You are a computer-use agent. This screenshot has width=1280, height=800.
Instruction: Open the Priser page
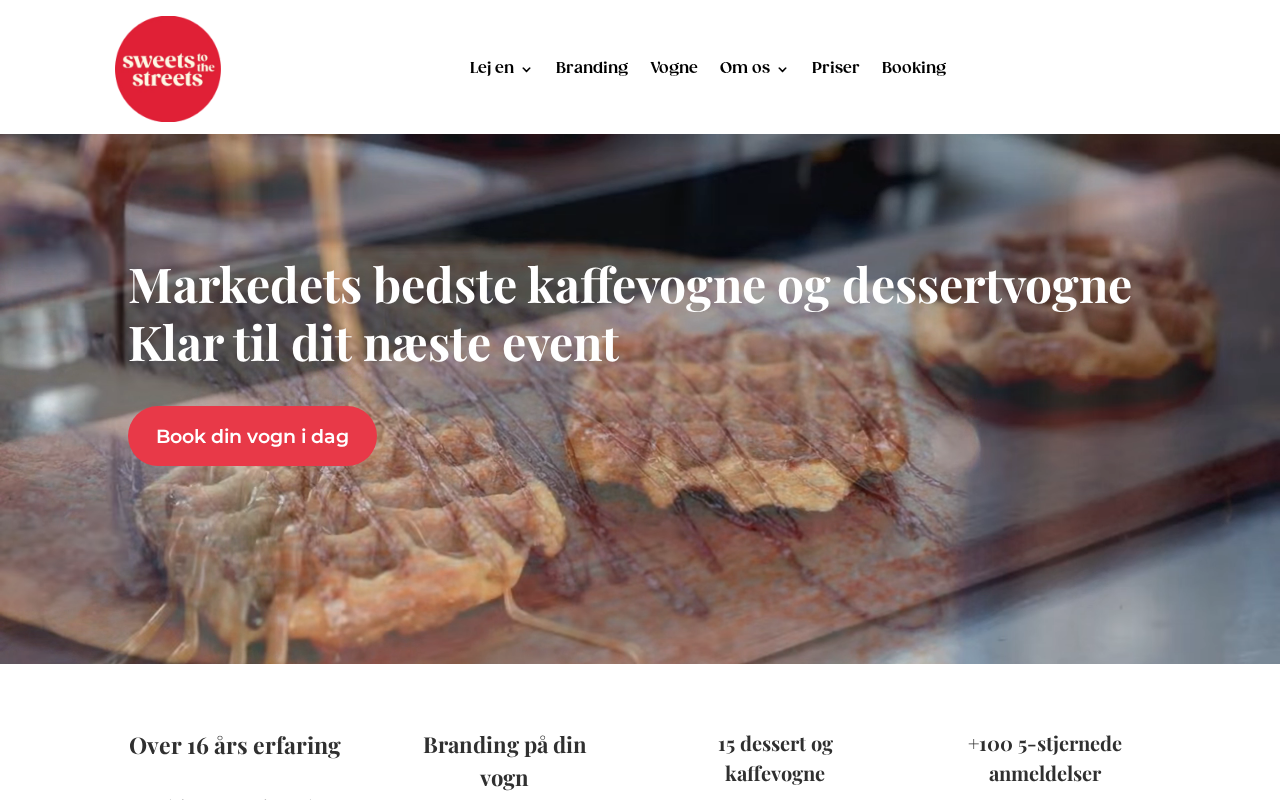point(835,68)
